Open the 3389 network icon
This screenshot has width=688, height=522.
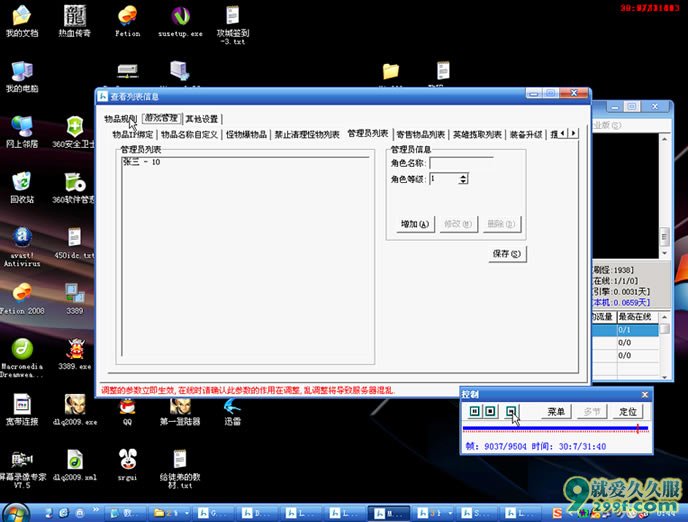75,299
